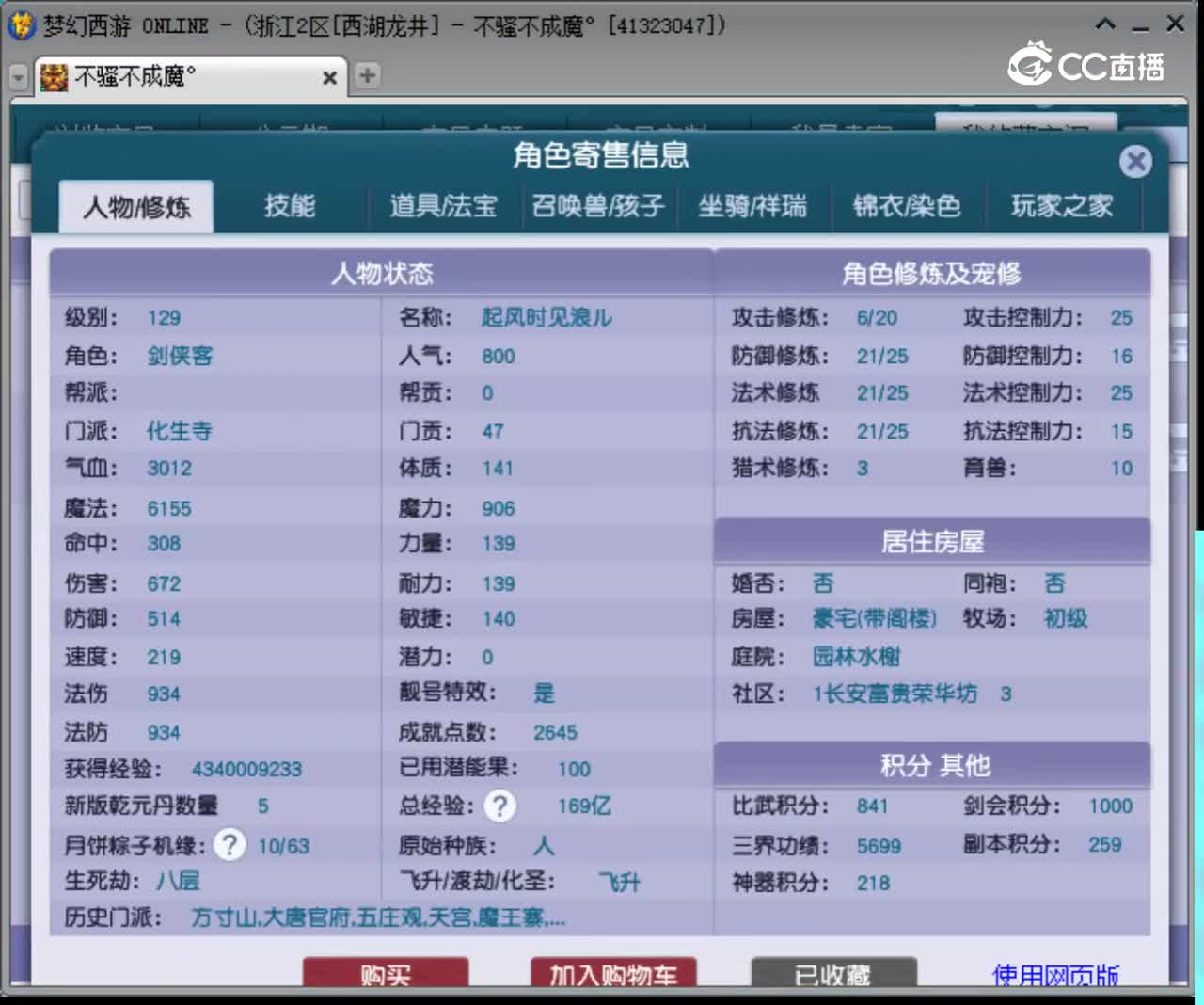Click 三界功绩 value 5699
The image size is (1204, 1005).
pos(879,847)
